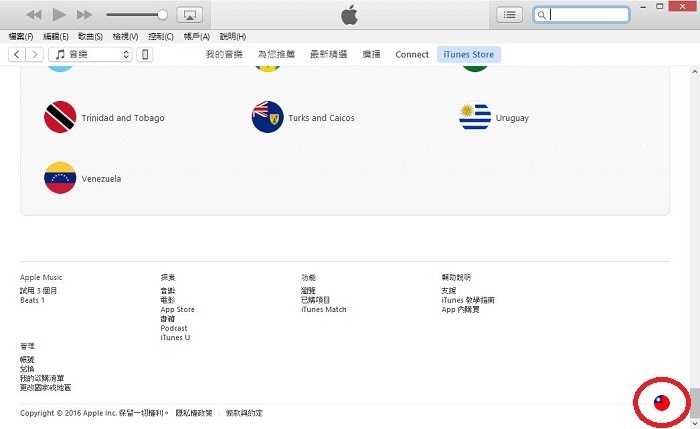
Task: Open the AirPlay output icon
Action: (x=190, y=15)
